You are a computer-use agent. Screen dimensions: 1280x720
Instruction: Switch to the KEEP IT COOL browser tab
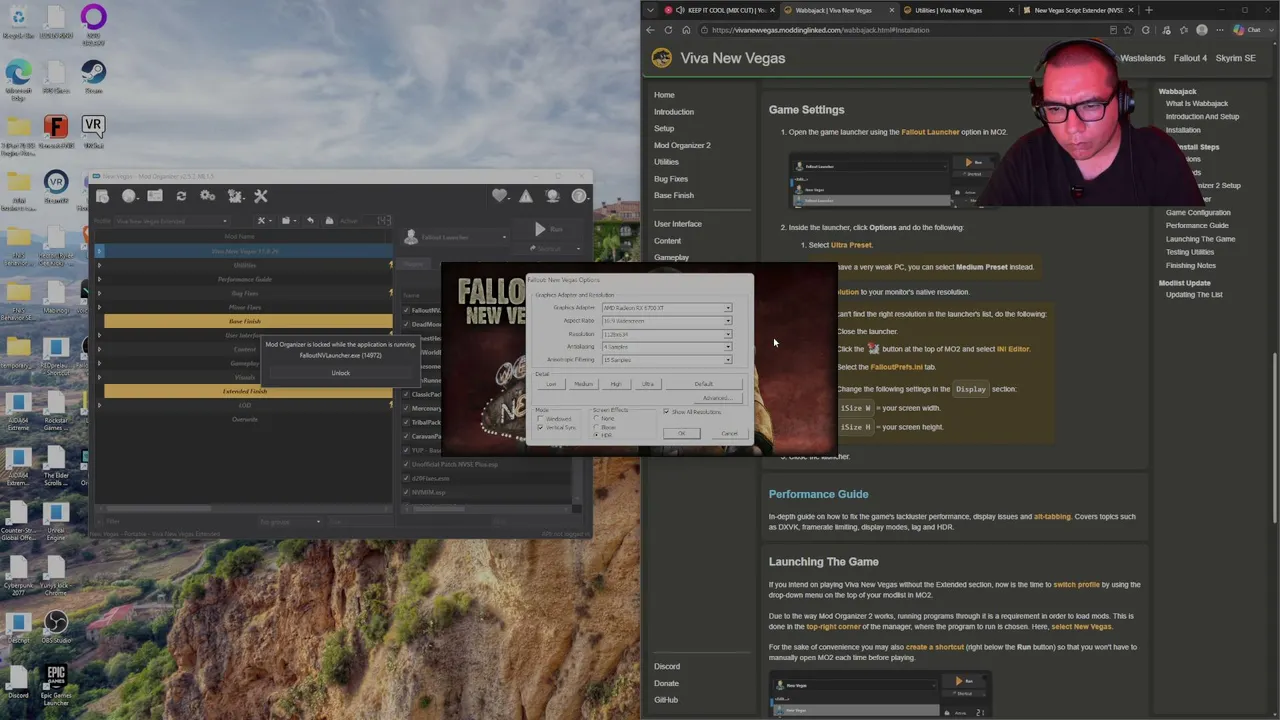click(x=718, y=10)
